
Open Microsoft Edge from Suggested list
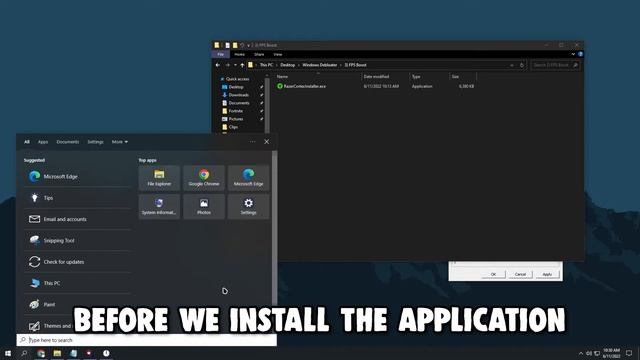[77, 176]
